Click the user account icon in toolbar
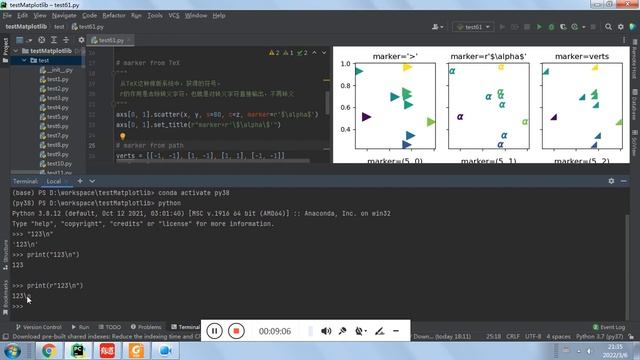640x360 pixels. 437,27
